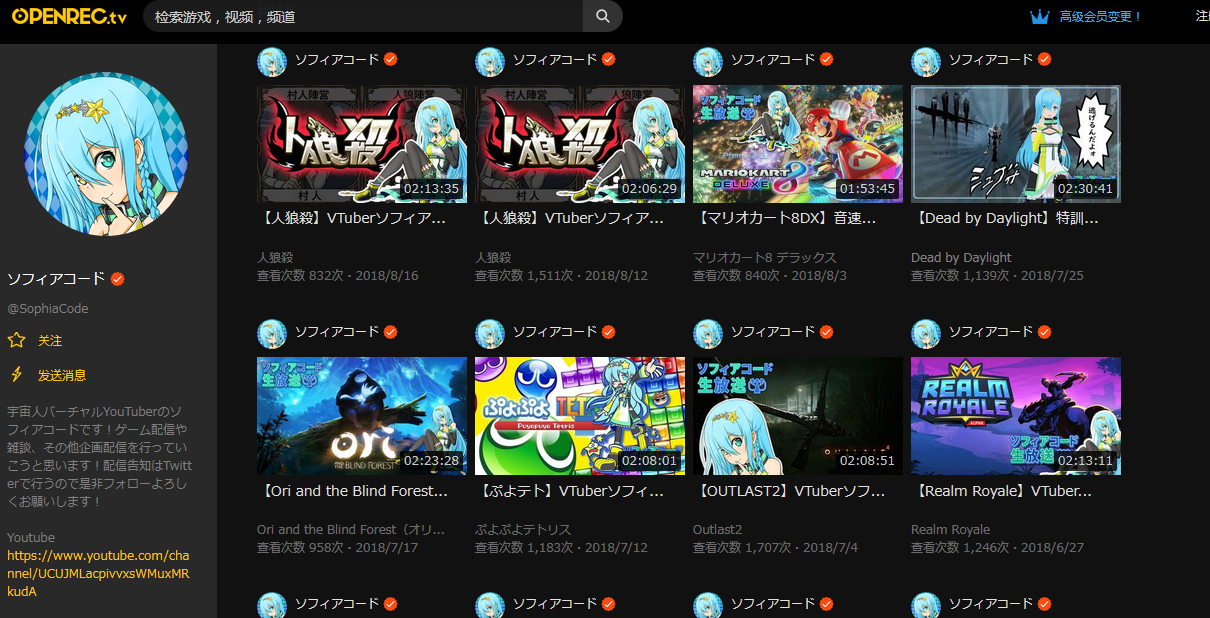
Task: Click the verified badge above the Puyo Puyo Tetris video
Action: (609, 332)
